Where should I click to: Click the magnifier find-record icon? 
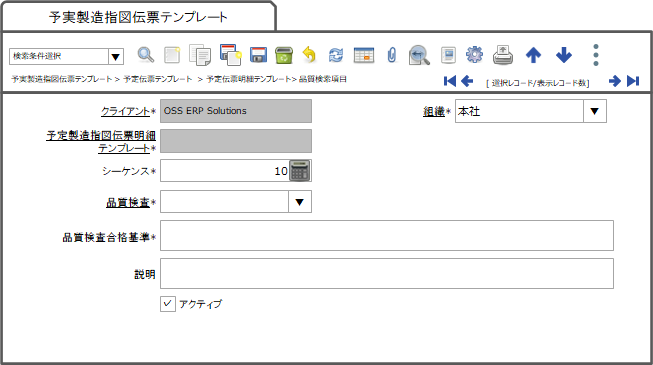point(146,55)
